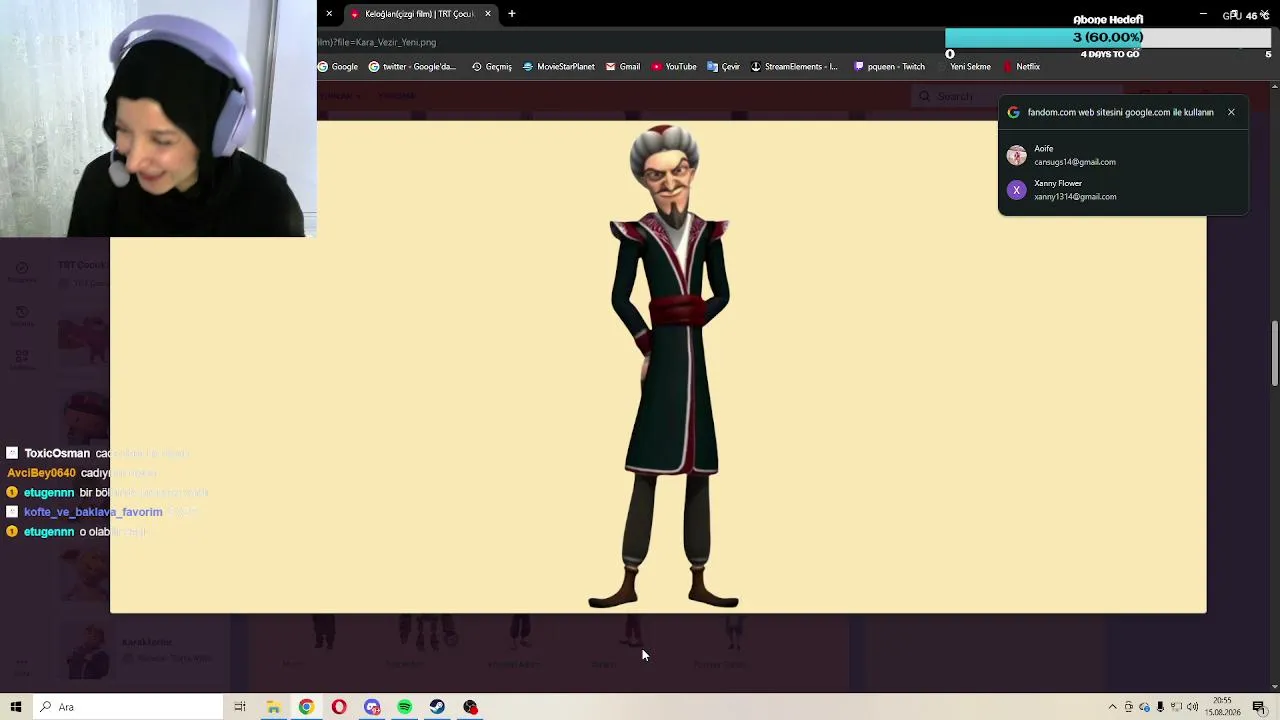1280x720 pixels.
Task: Sign in with the Xanny Flower account
Action: [x=1123, y=190]
